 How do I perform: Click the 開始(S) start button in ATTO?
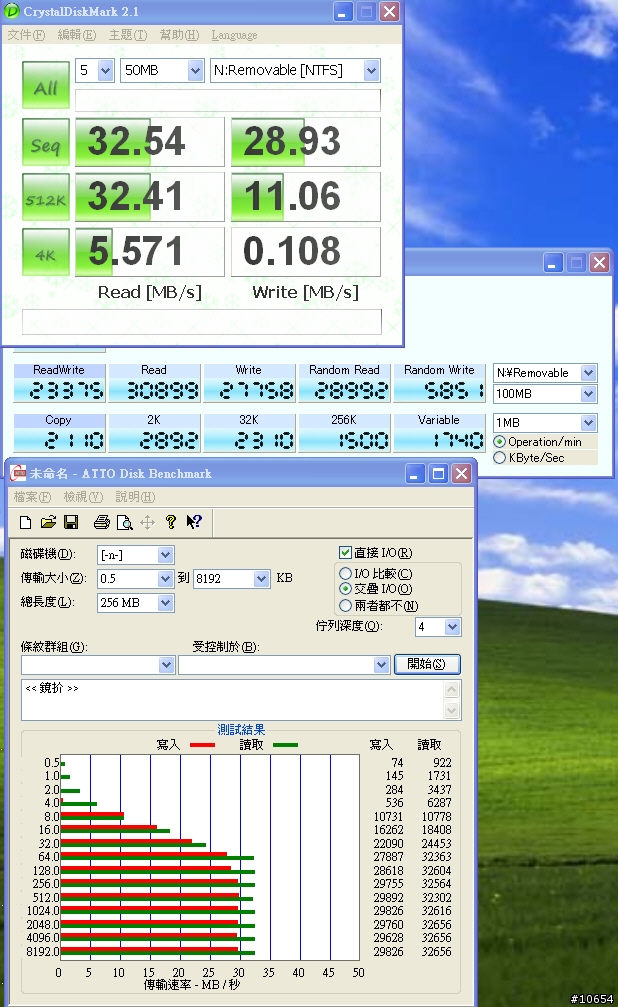pos(427,664)
